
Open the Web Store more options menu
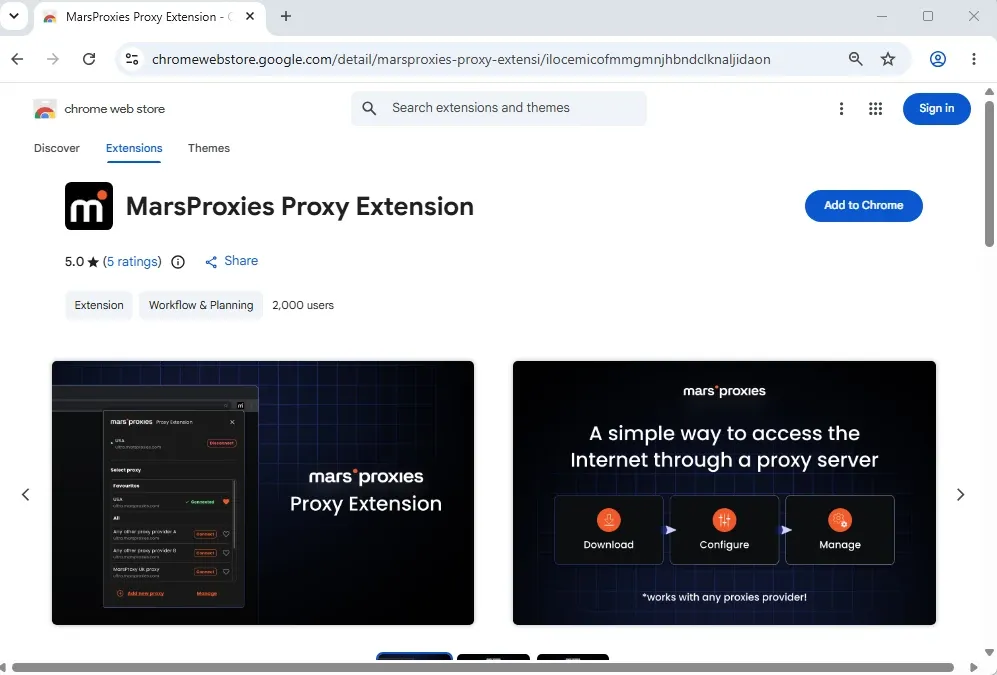coord(841,109)
